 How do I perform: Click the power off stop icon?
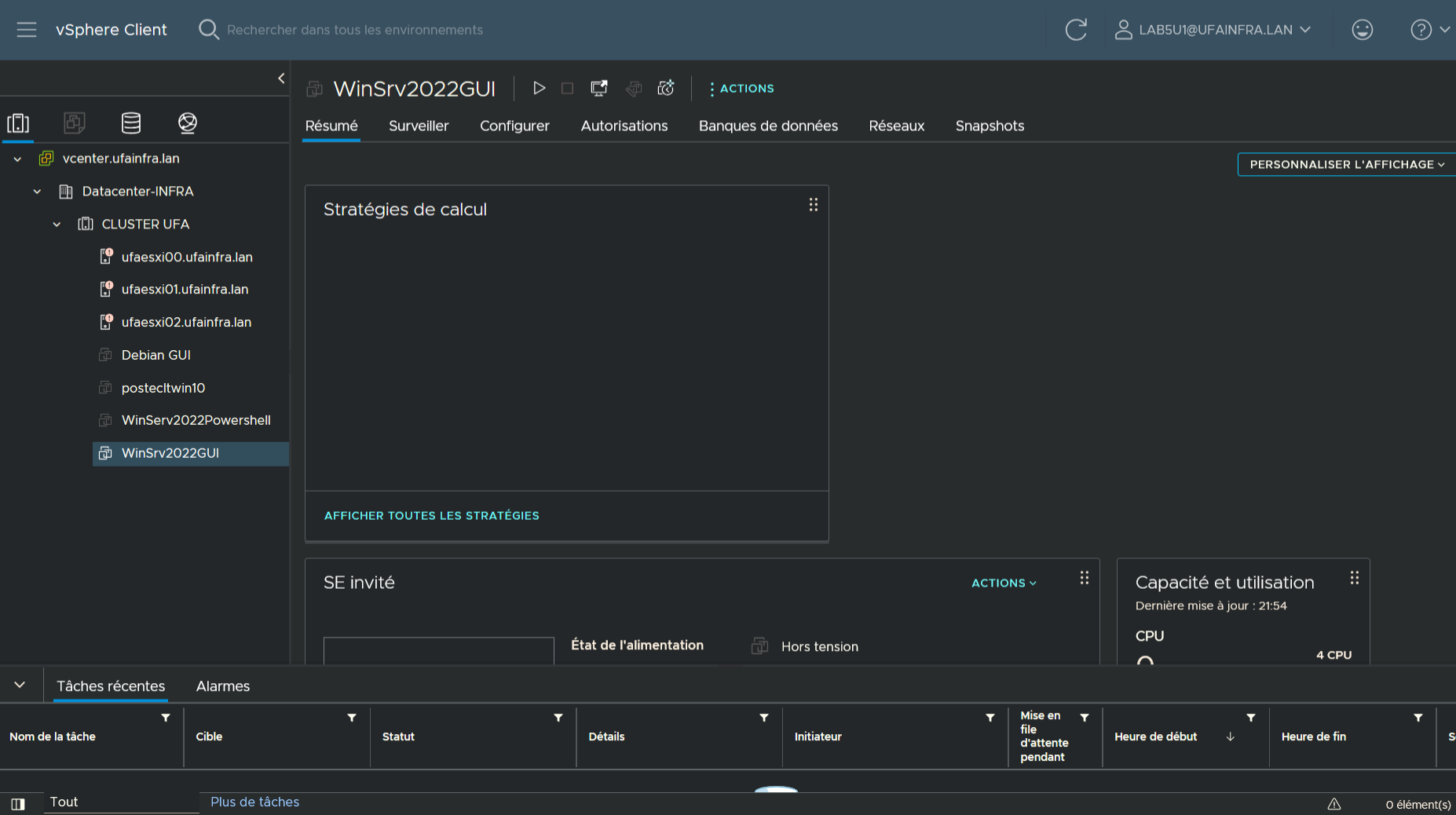pyautogui.click(x=567, y=88)
